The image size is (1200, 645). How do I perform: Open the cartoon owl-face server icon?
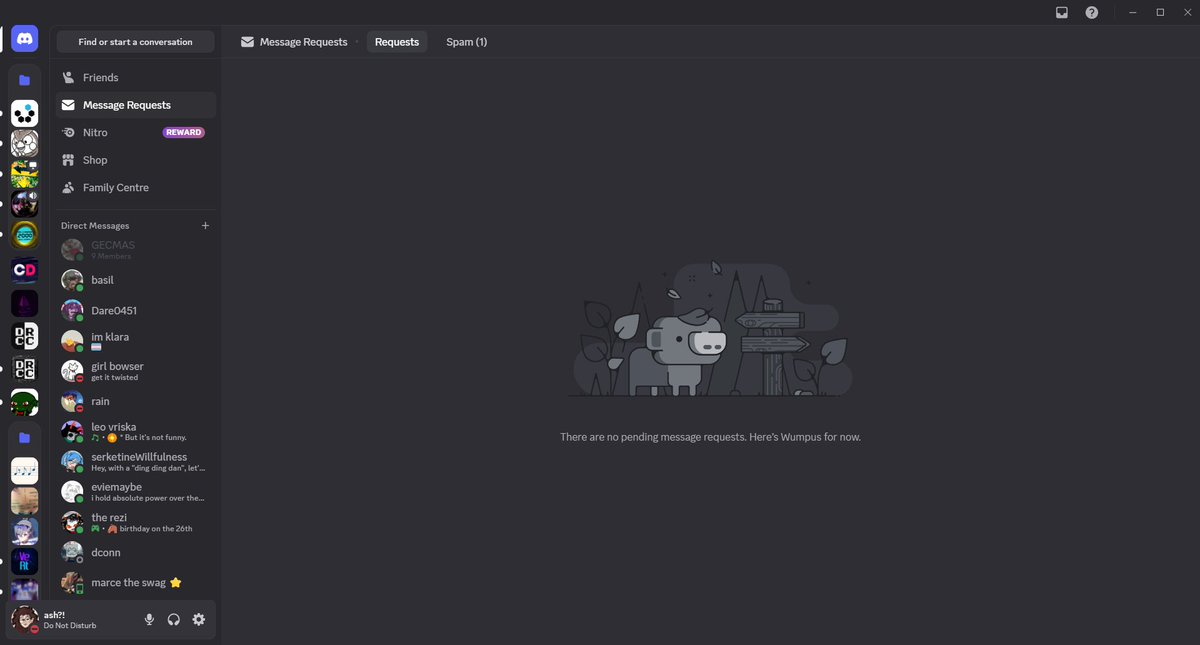click(25, 144)
